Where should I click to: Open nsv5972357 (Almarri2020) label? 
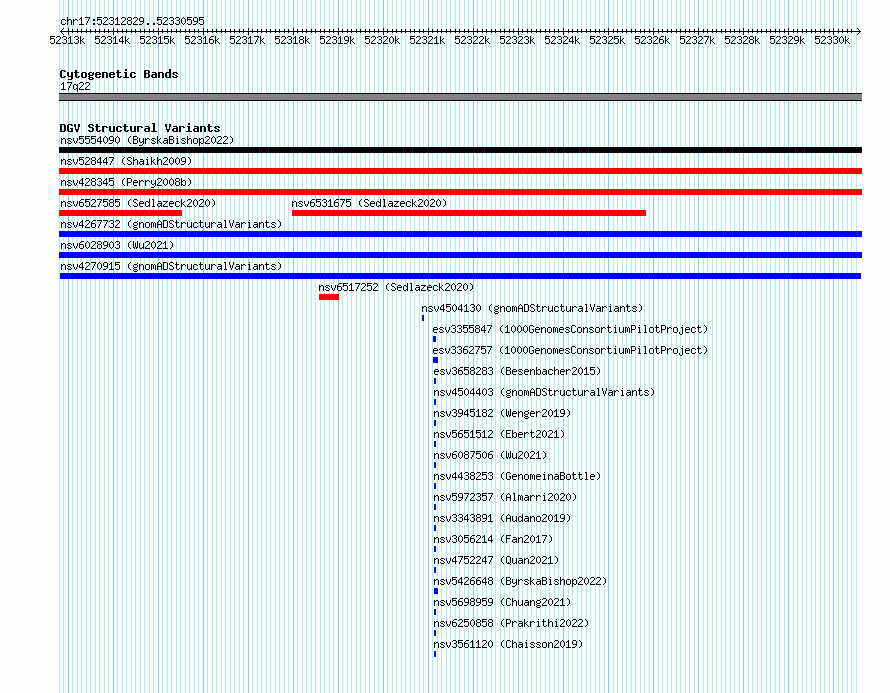coord(505,497)
